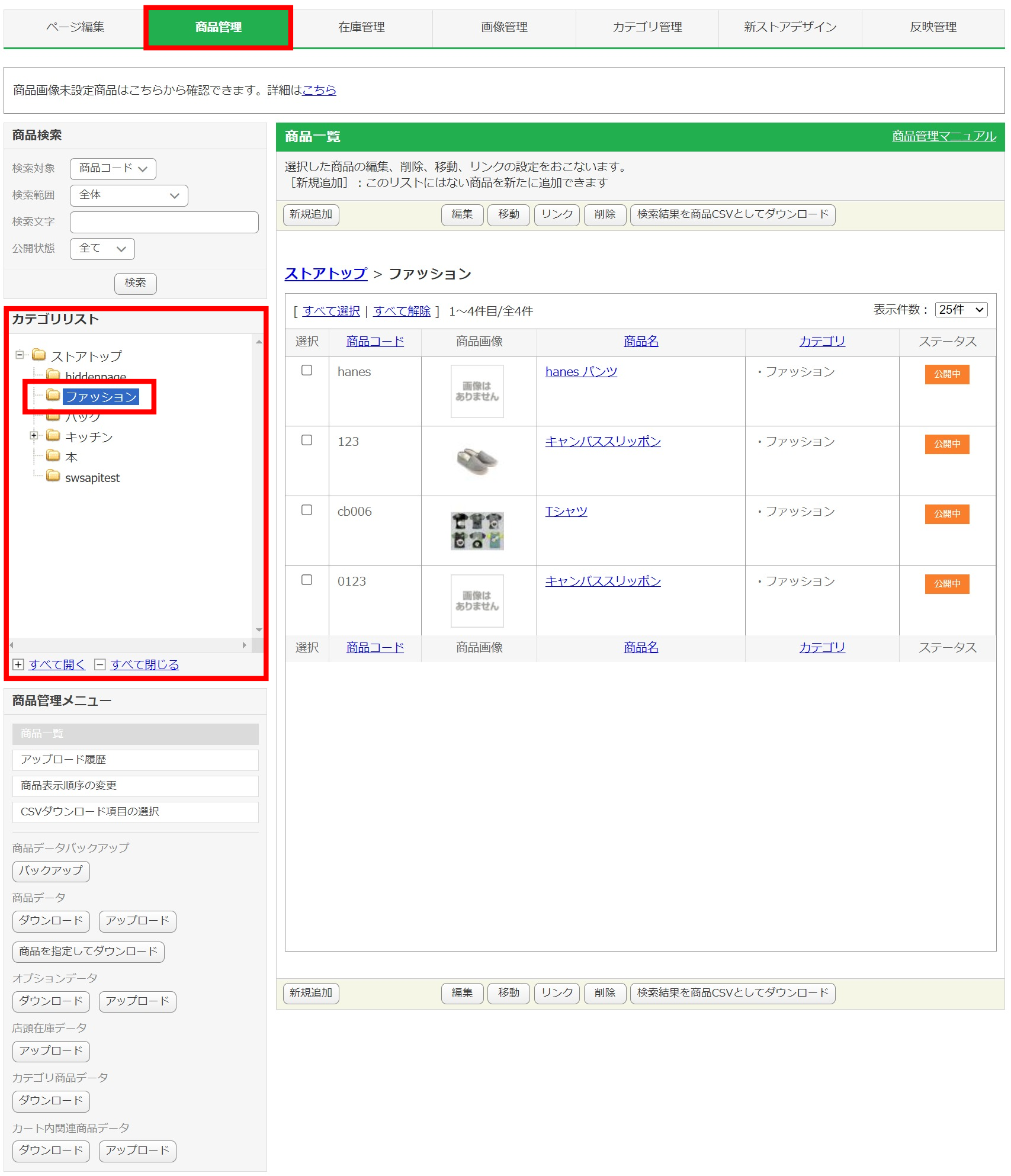The width and height of the screenshot is (1011, 1176).
Task: Click the top リンク button
Action: pos(557,215)
